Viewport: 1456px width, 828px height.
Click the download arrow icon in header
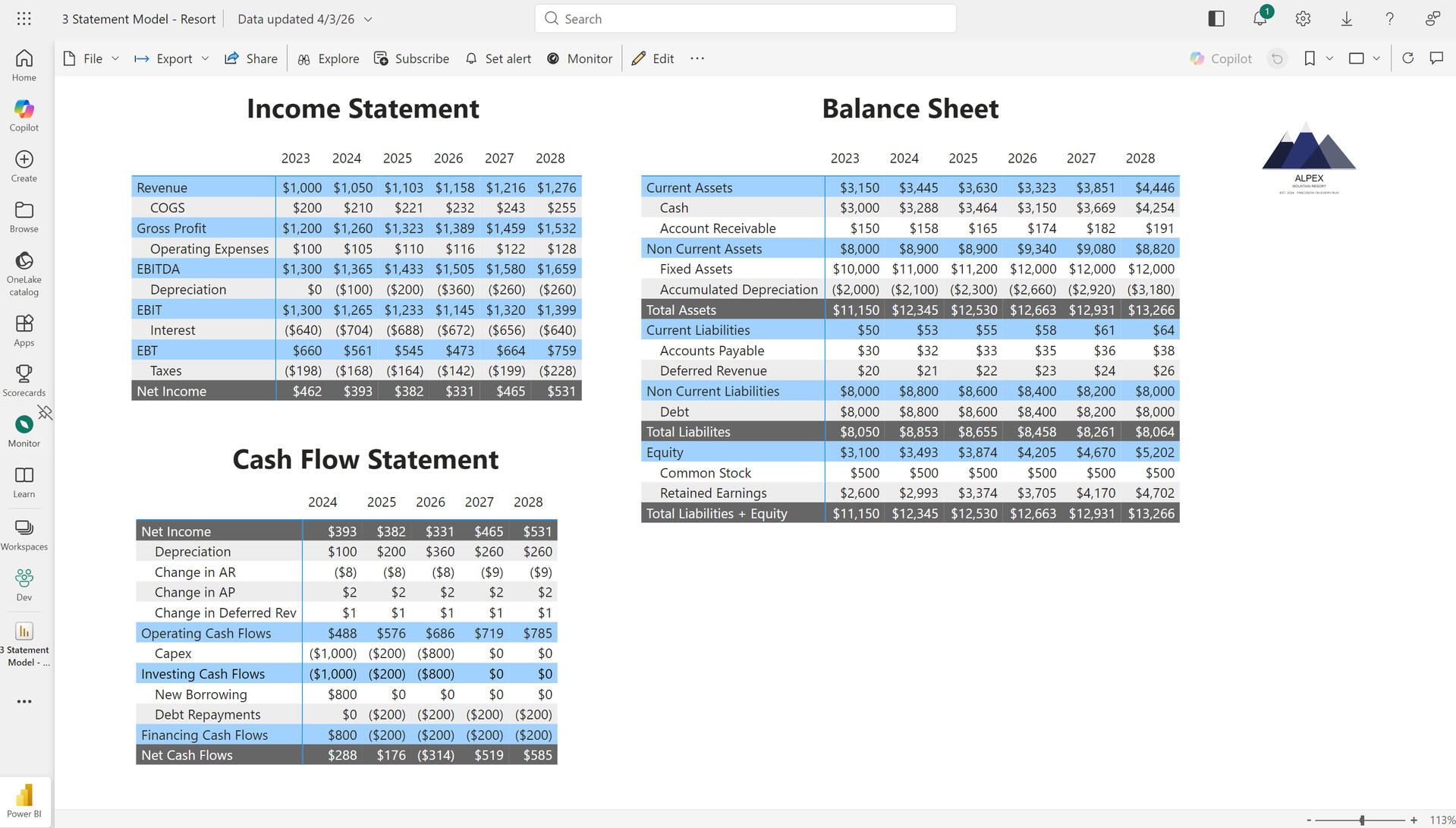[x=1346, y=19]
